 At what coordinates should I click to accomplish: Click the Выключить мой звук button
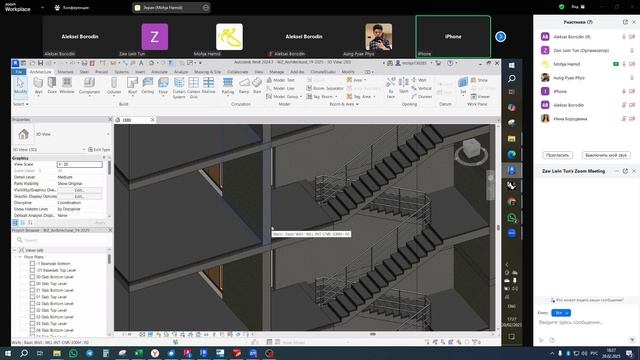click(x=606, y=155)
